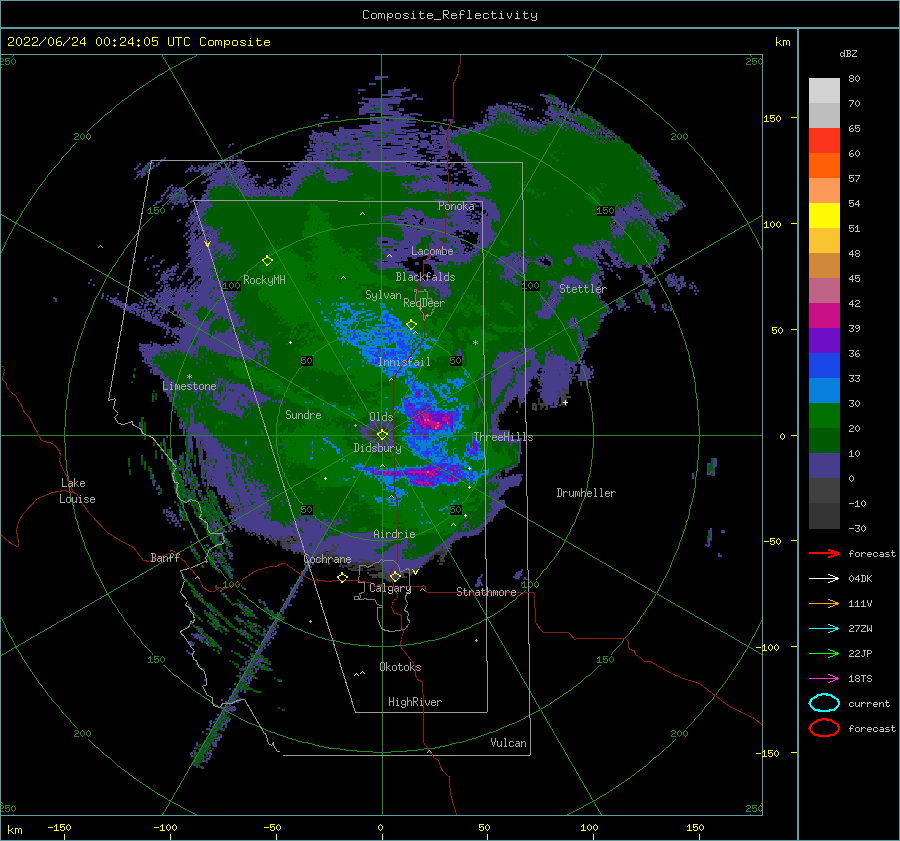Click the dBZ legend heading

848,53
